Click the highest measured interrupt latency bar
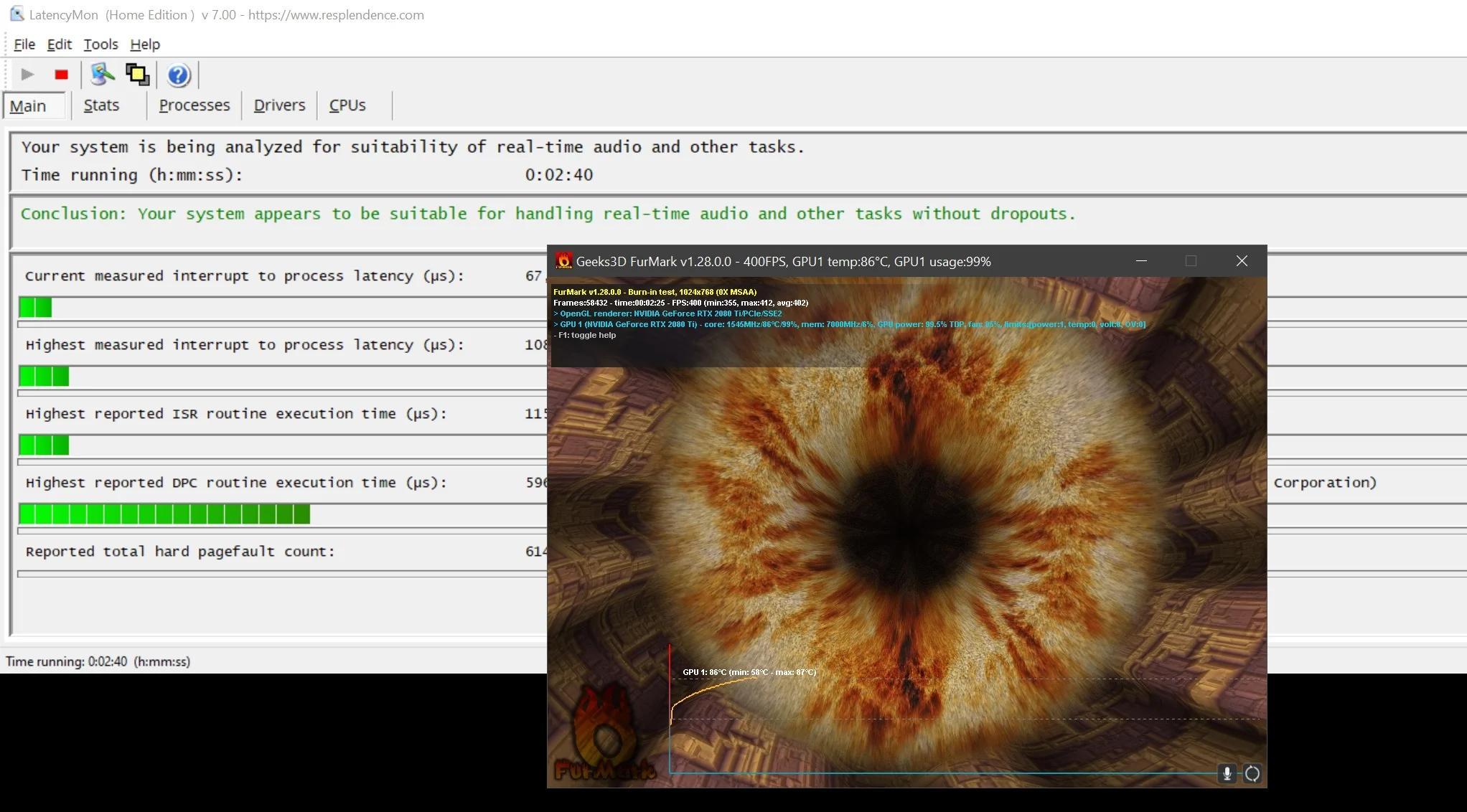Screen dimensions: 1467x812 [44, 377]
